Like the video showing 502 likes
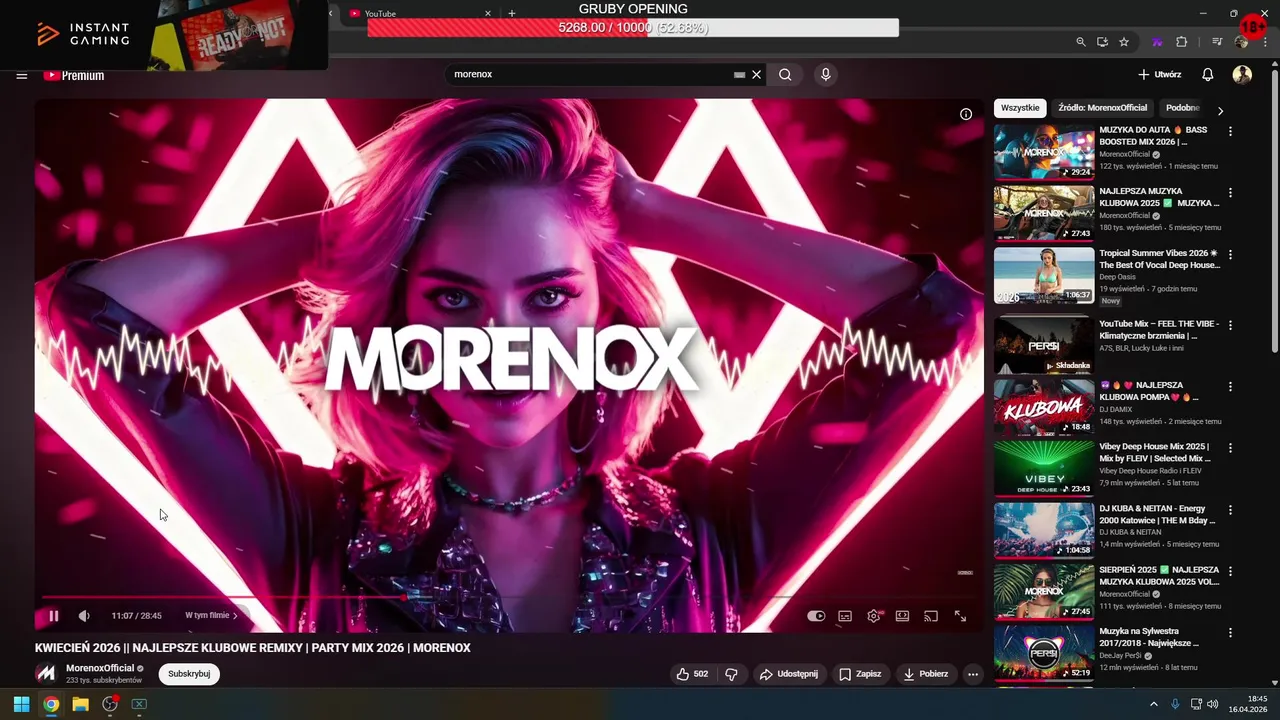Screen dimensions: 1280x720 tap(692, 674)
